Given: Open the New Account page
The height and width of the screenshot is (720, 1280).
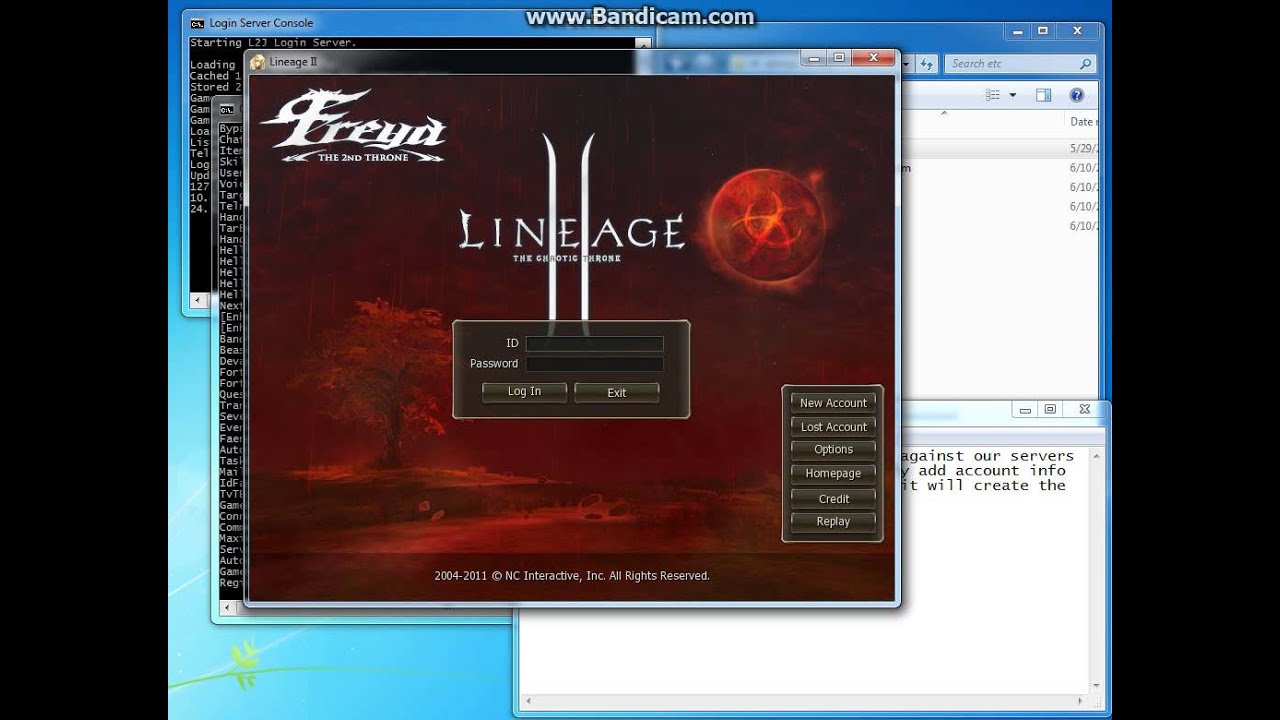Looking at the screenshot, I should click(833, 403).
